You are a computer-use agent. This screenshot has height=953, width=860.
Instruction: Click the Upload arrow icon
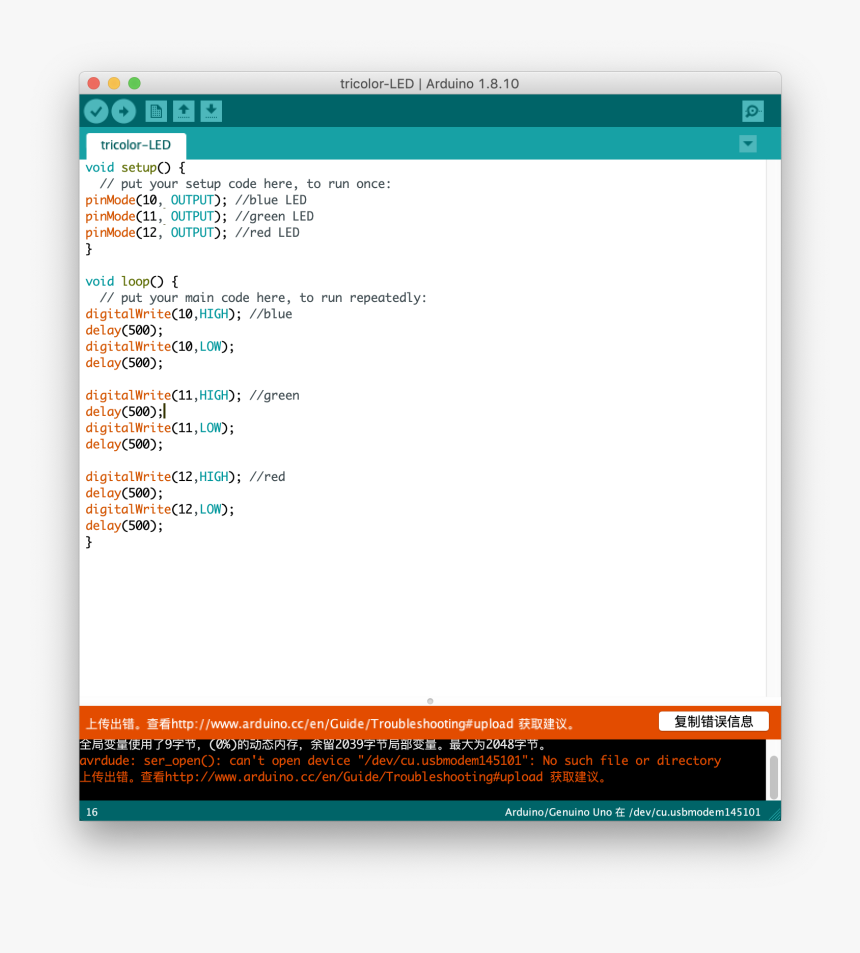123,112
